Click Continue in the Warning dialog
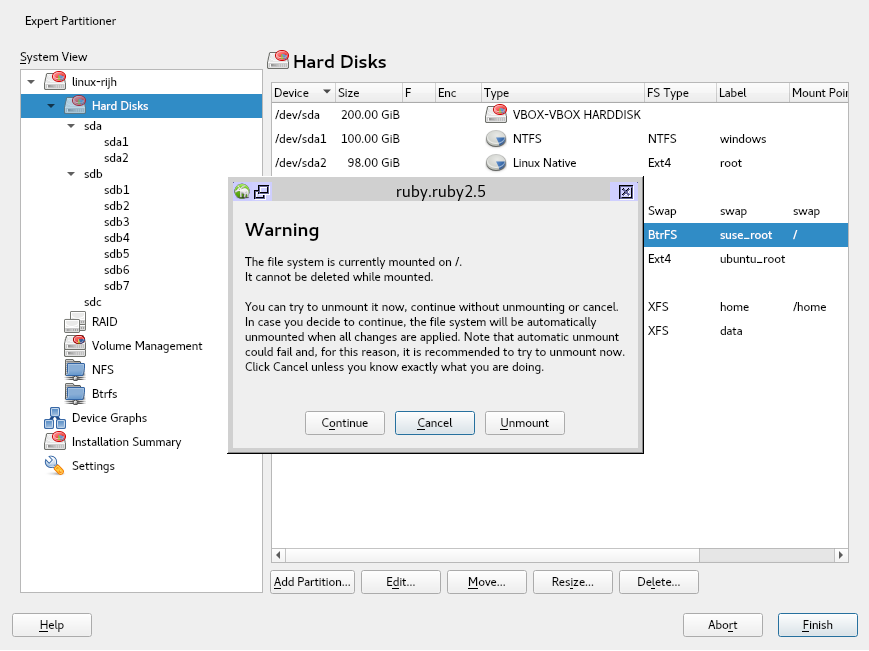Image resolution: width=869 pixels, height=651 pixels. point(345,423)
